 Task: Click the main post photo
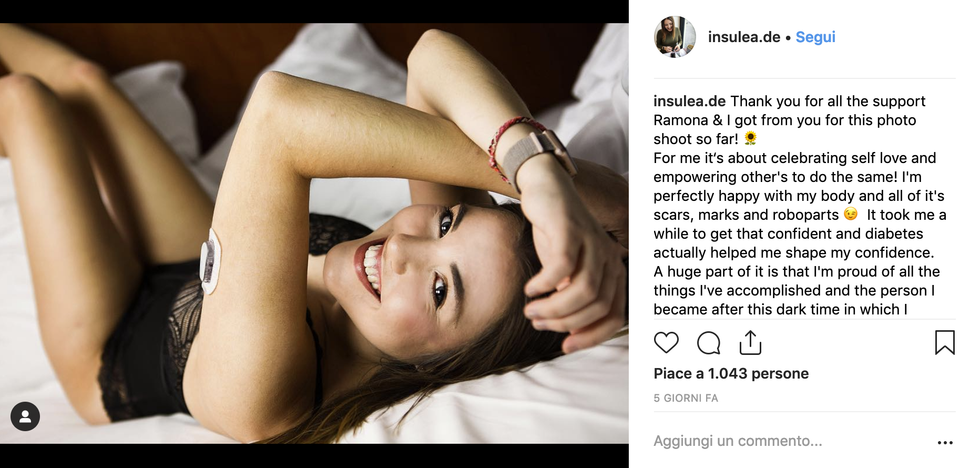click(x=314, y=233)
